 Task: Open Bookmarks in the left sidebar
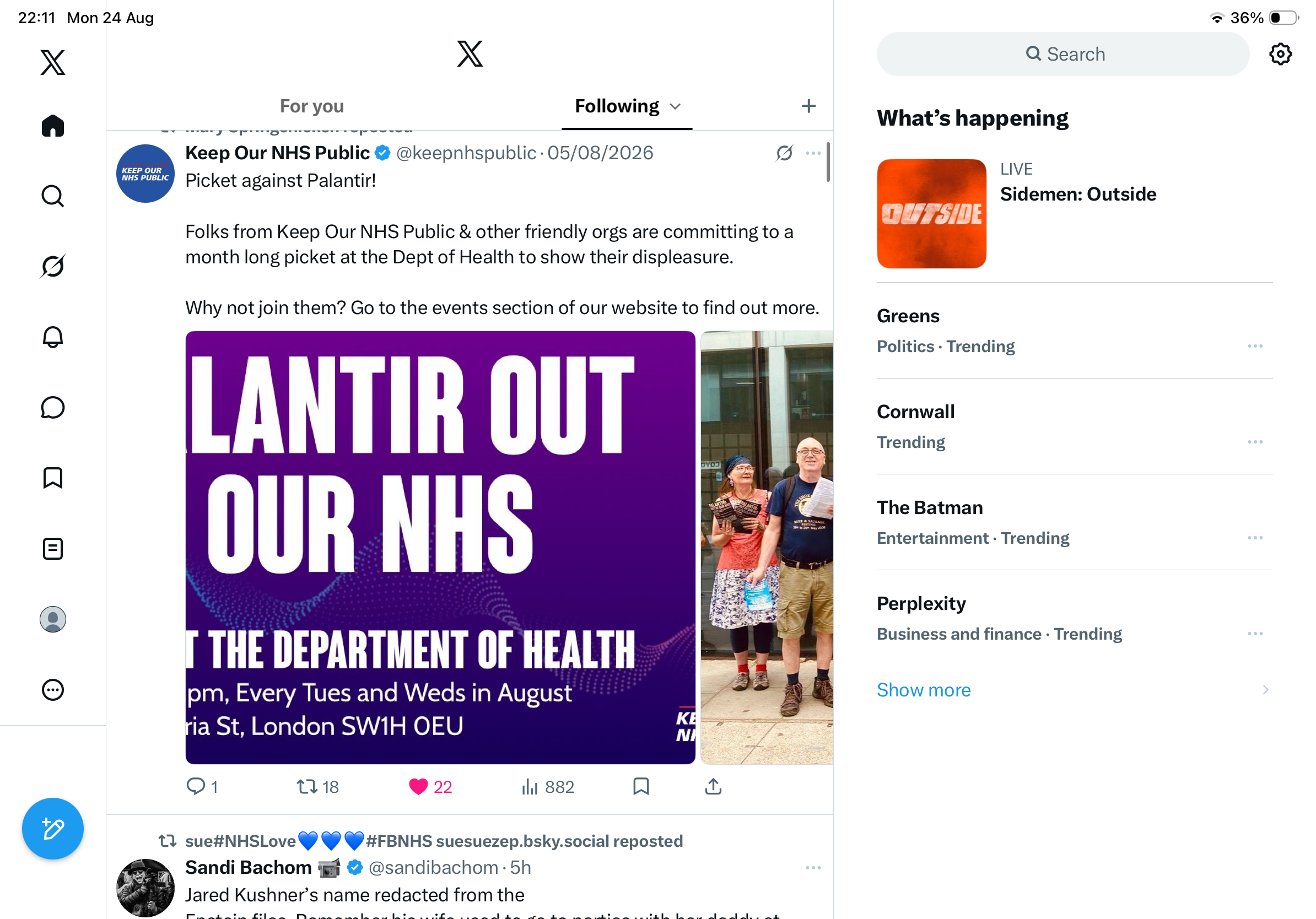pos(53,478)
